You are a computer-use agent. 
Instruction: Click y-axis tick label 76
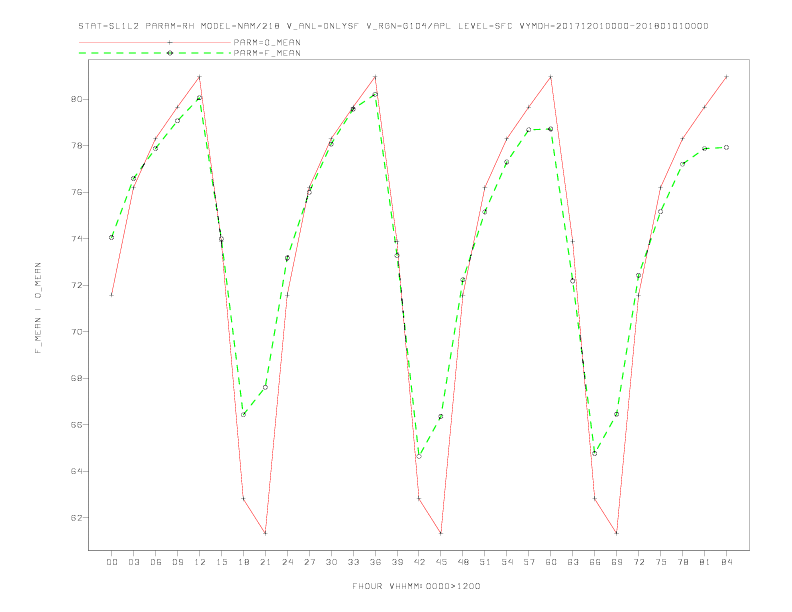(x=76, y=192)
